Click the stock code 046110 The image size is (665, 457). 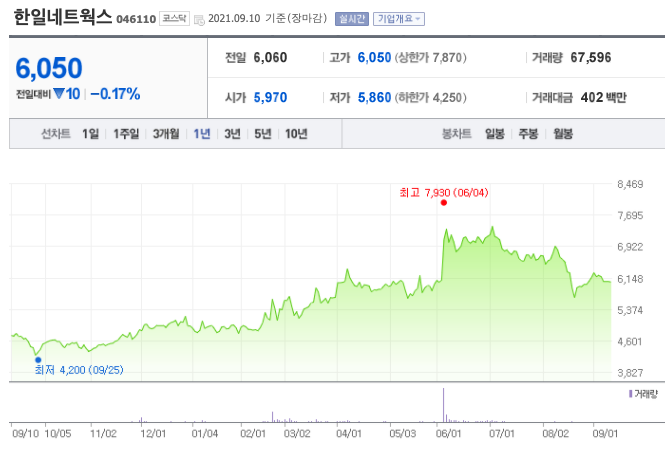136,20
